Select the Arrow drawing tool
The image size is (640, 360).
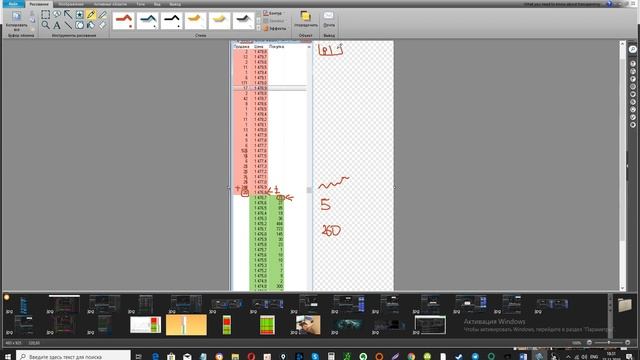[68, 15]
